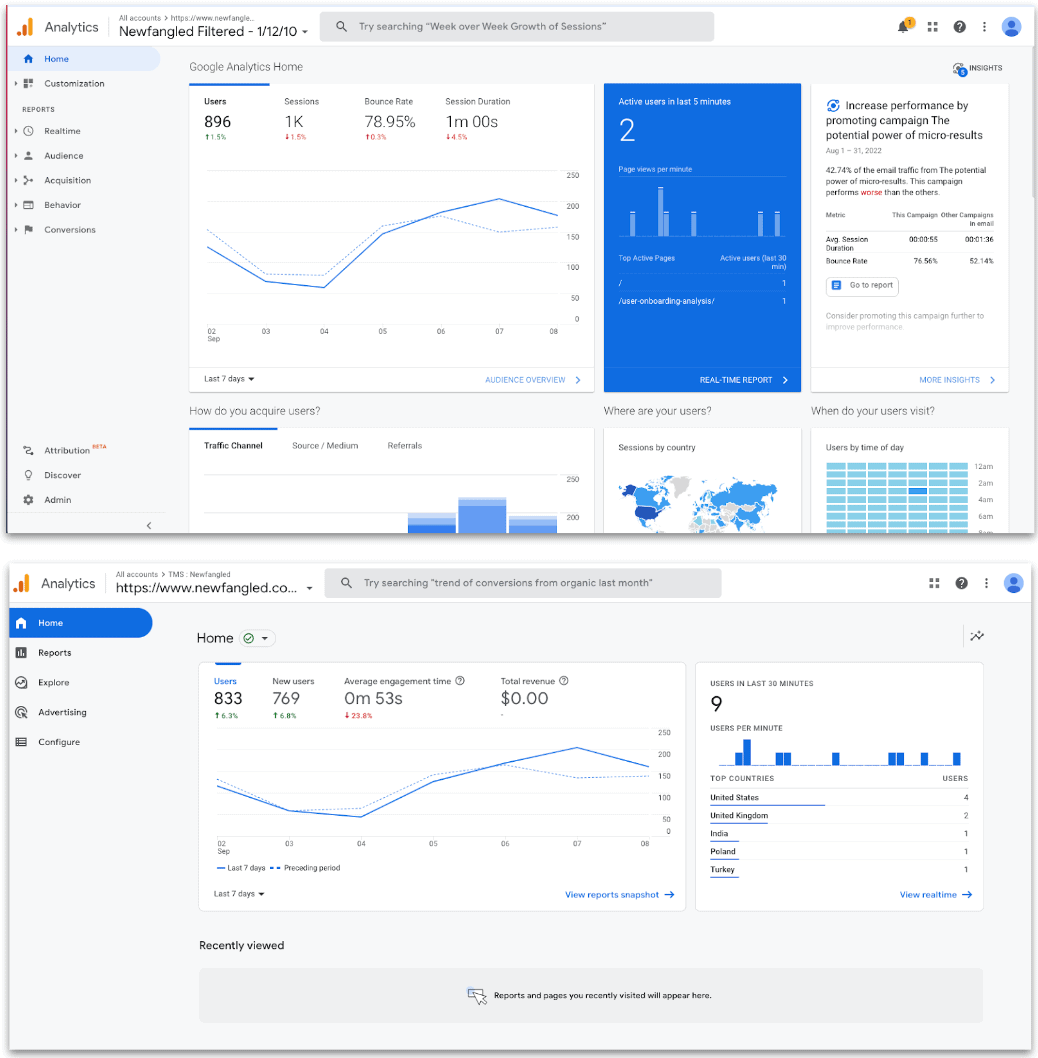Open the notifications bell
The width and height of the screenshot is (1038, 1058).
point(904,27)
